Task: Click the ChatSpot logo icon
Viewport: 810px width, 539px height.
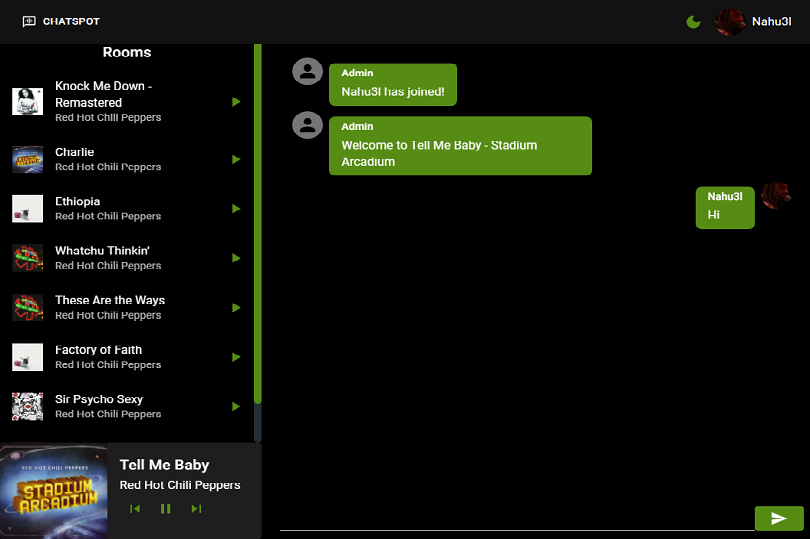Action: tap(29, 22)
